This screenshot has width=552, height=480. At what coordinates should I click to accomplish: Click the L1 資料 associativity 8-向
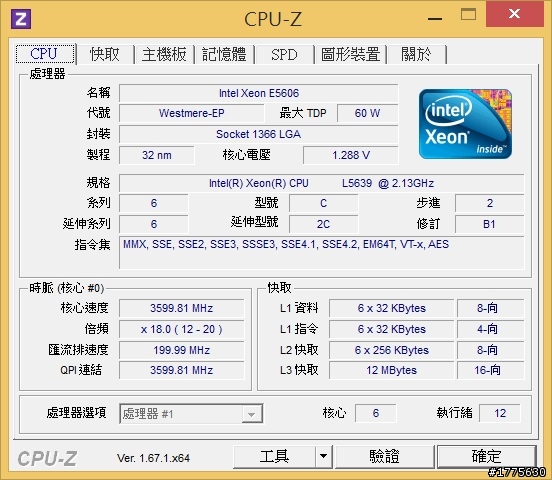[491, 308]
